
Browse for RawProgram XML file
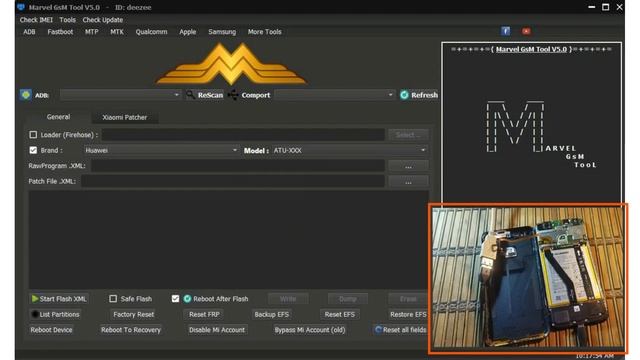click(408, 166)
